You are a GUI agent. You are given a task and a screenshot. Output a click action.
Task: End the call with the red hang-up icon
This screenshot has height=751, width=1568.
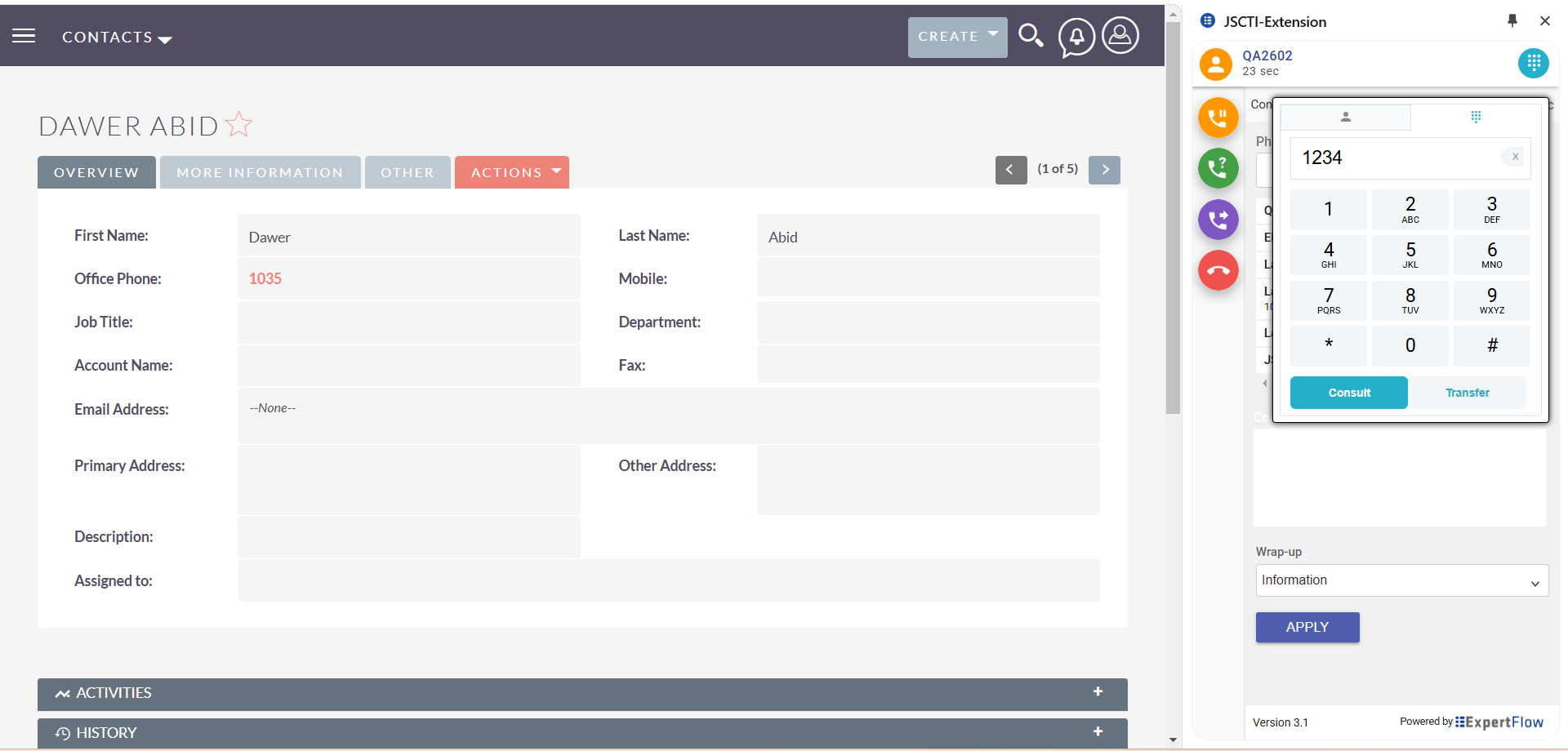pos(1218,269)
